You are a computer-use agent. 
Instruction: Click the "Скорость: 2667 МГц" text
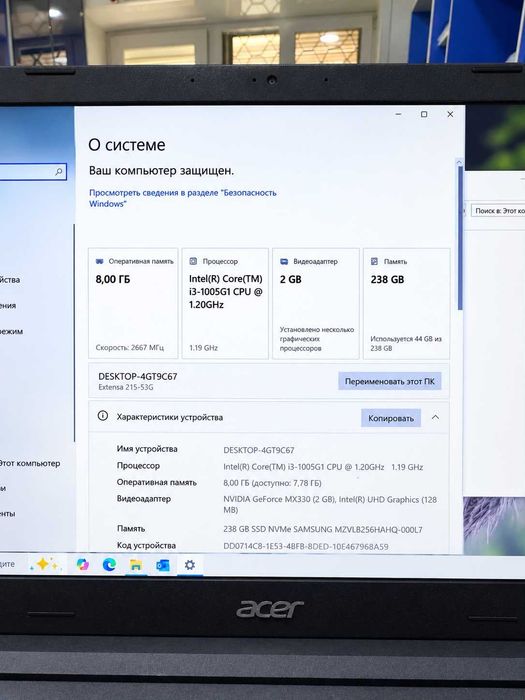[129, 347]
